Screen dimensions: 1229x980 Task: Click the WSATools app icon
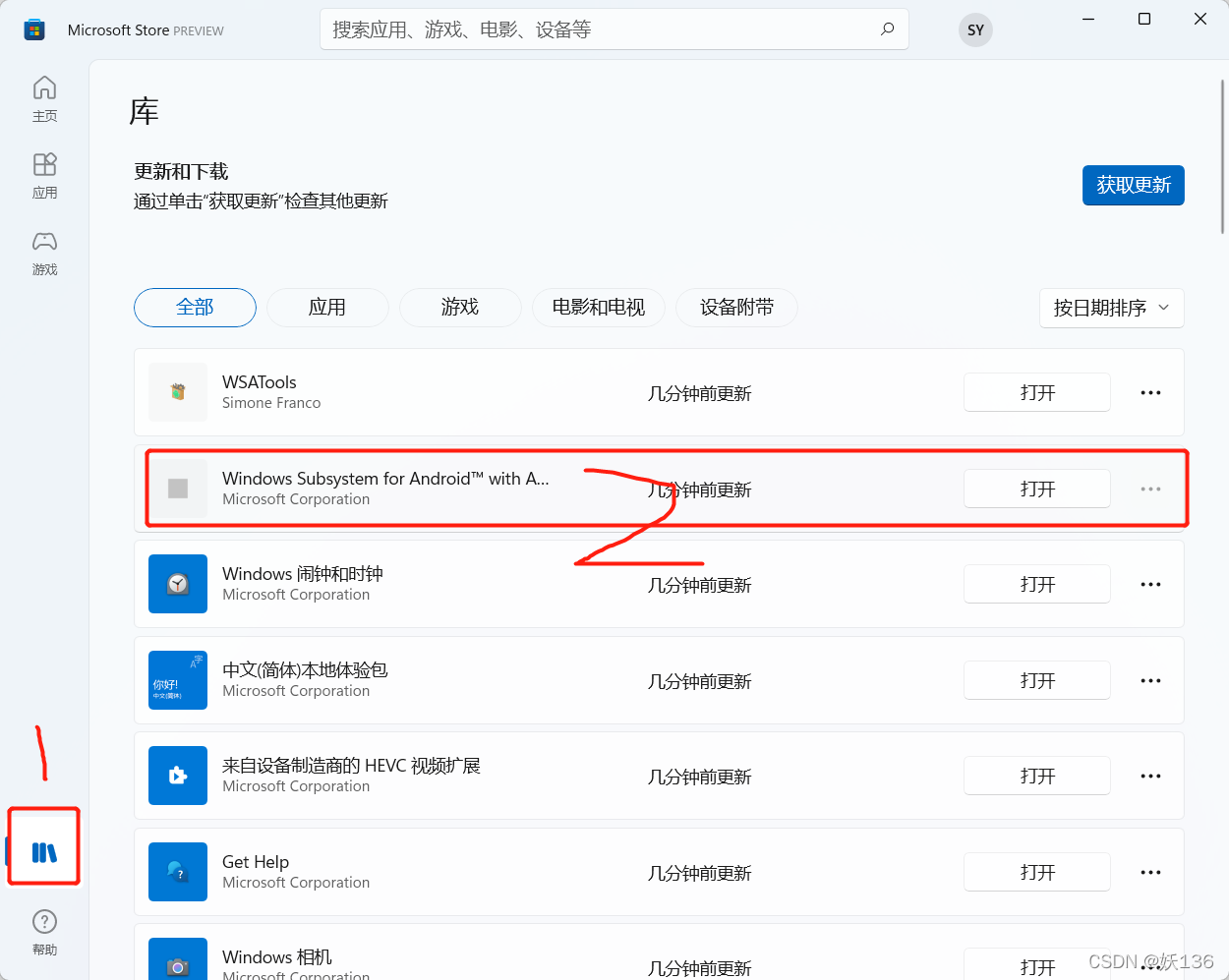tap(178, 392)
